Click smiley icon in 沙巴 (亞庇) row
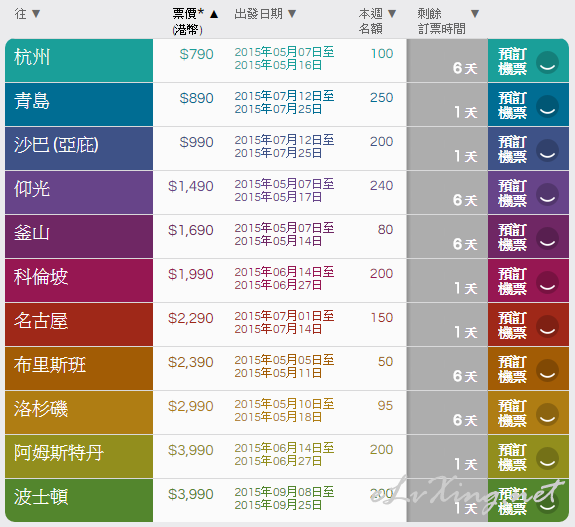Screen dimensions: 575x527 point(547,150)
